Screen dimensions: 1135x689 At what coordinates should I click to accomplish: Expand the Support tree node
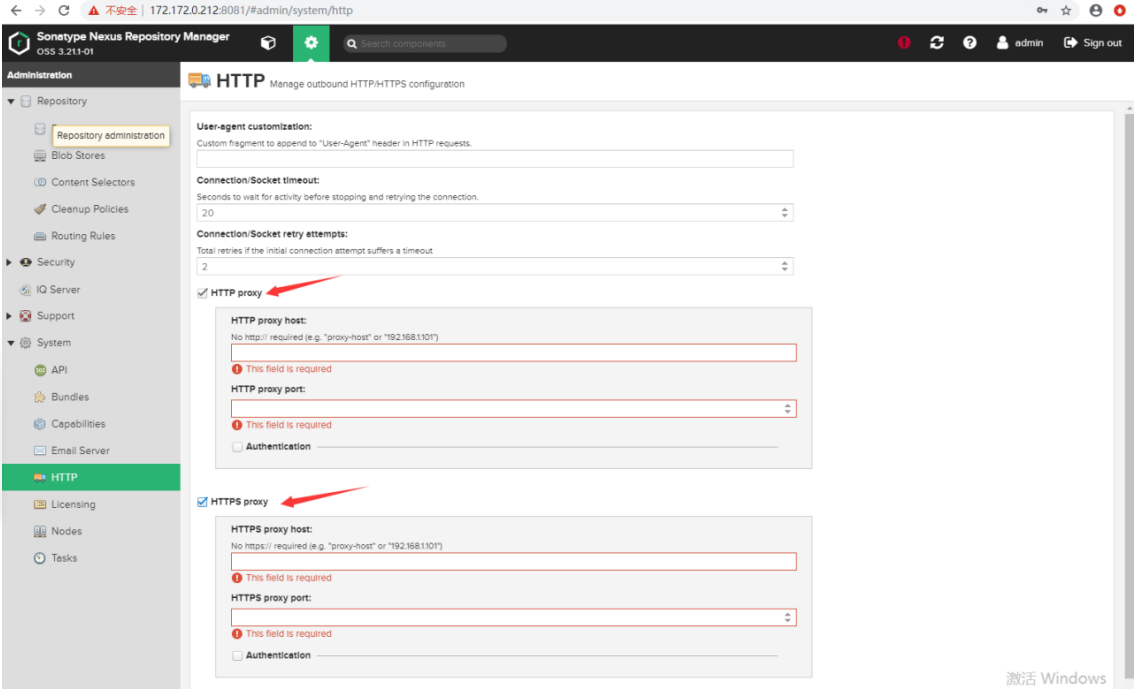pyautogui.click(x=9, y=316)
